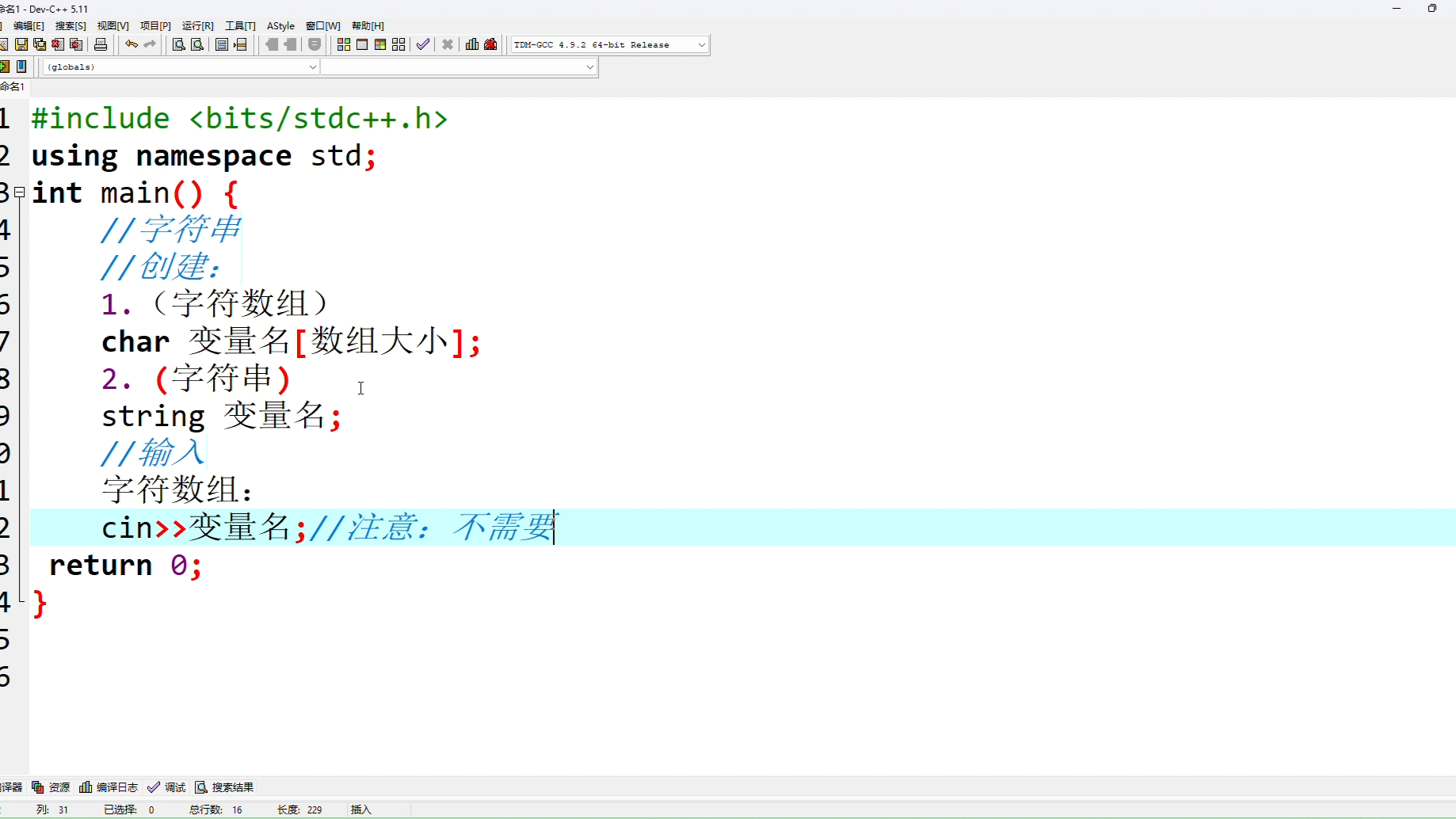Click the 已选择 0 status bar entry
The height and width of the screenshot is (819, 1456).
click(x=129, y=809)
